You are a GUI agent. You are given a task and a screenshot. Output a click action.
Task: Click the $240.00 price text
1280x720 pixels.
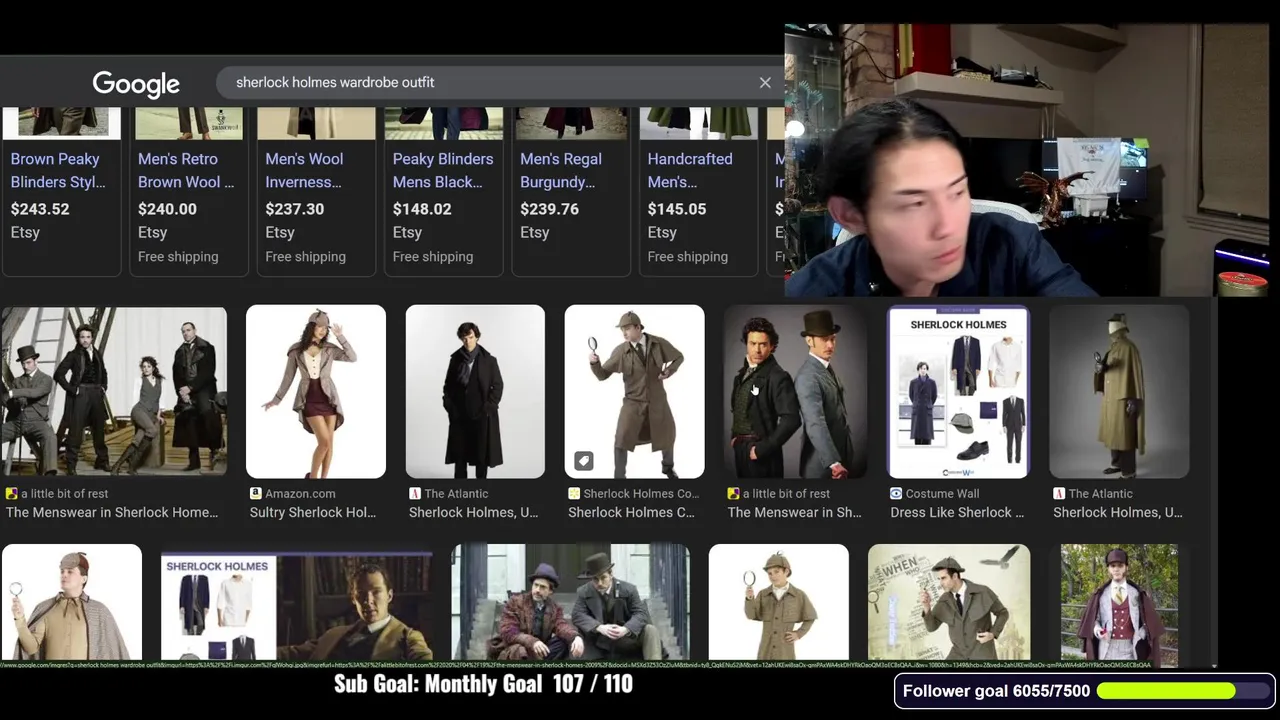pyautogui.click(x=167, y=209)
